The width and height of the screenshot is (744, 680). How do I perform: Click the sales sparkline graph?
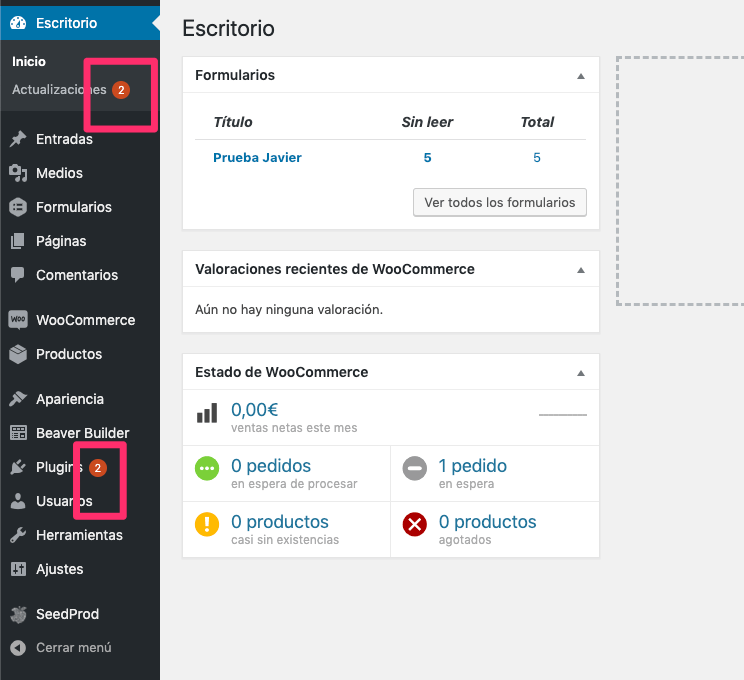point(563,415)
